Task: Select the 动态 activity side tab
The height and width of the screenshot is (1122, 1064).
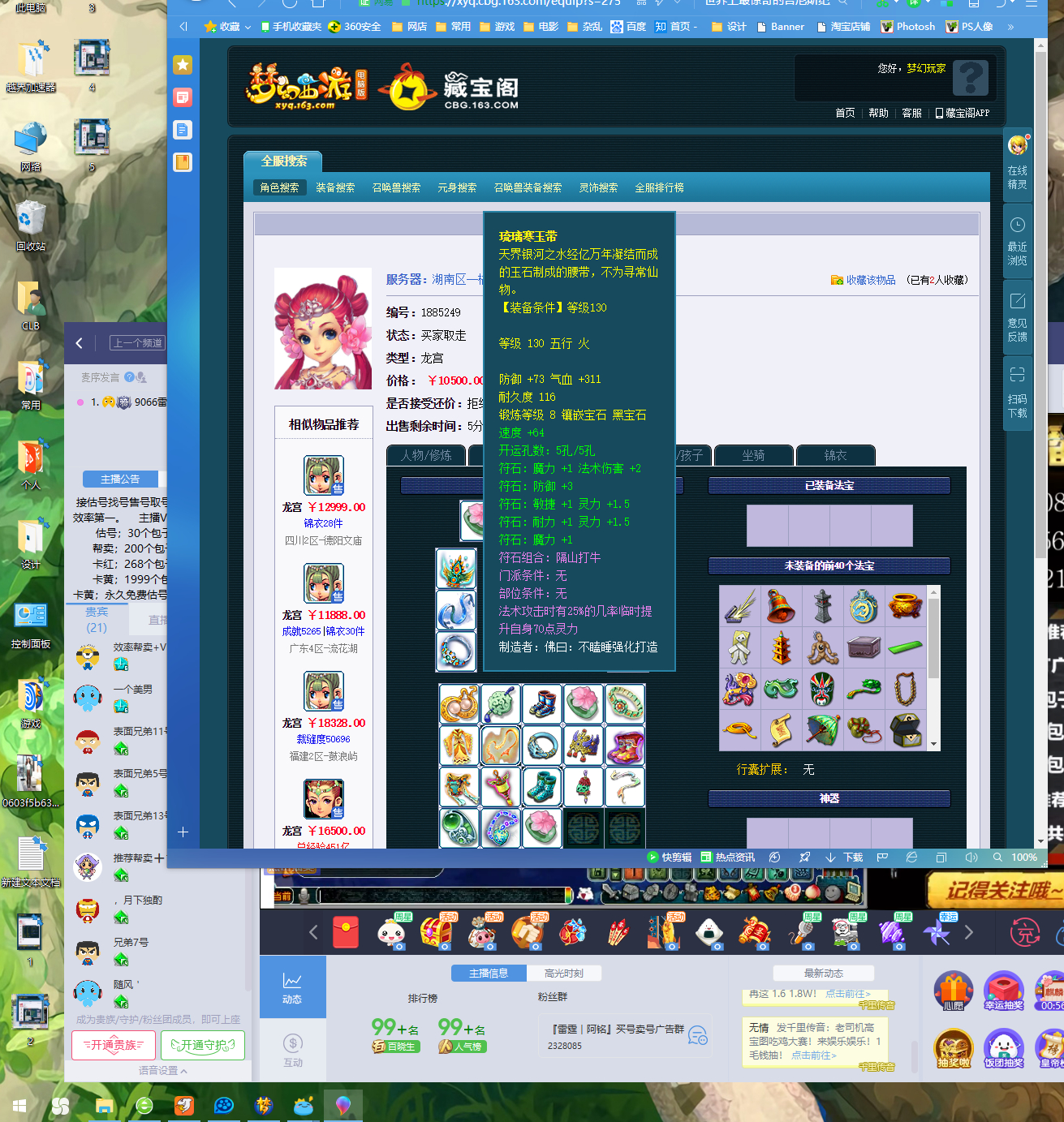Action: pyautogui.click(x=293, y=987)
